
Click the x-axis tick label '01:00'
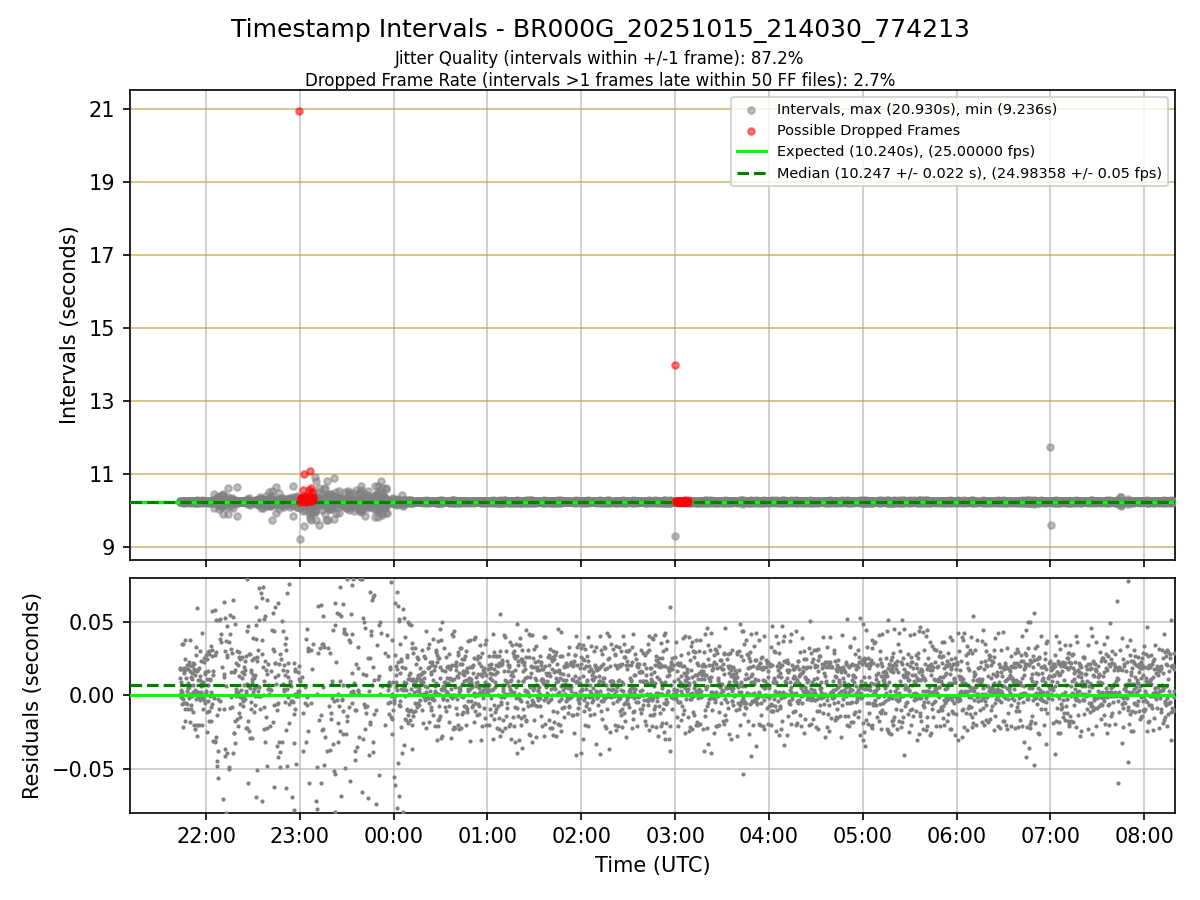coord(487,836)
